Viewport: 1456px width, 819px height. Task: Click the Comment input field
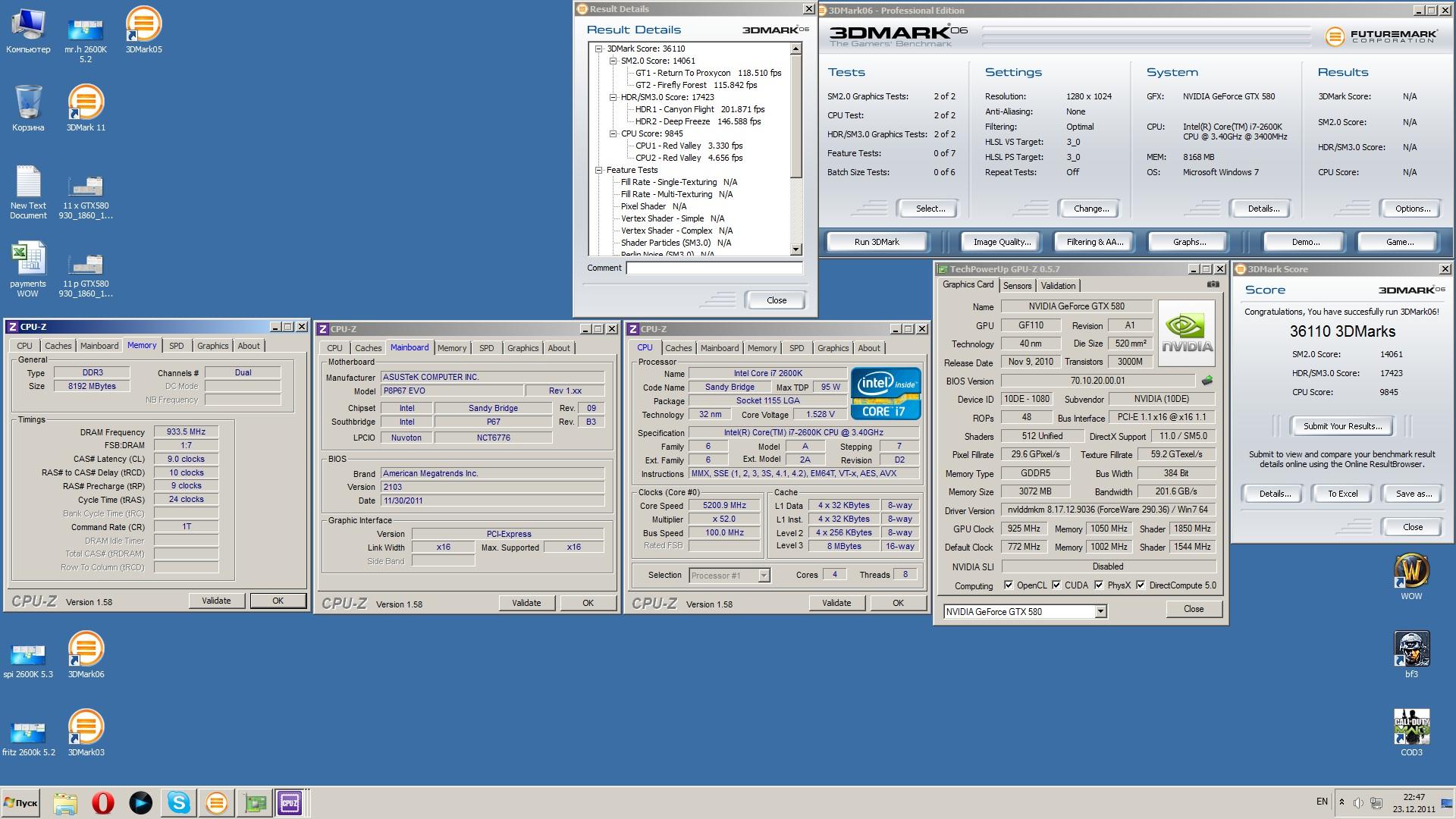click(x=714, y=268)
